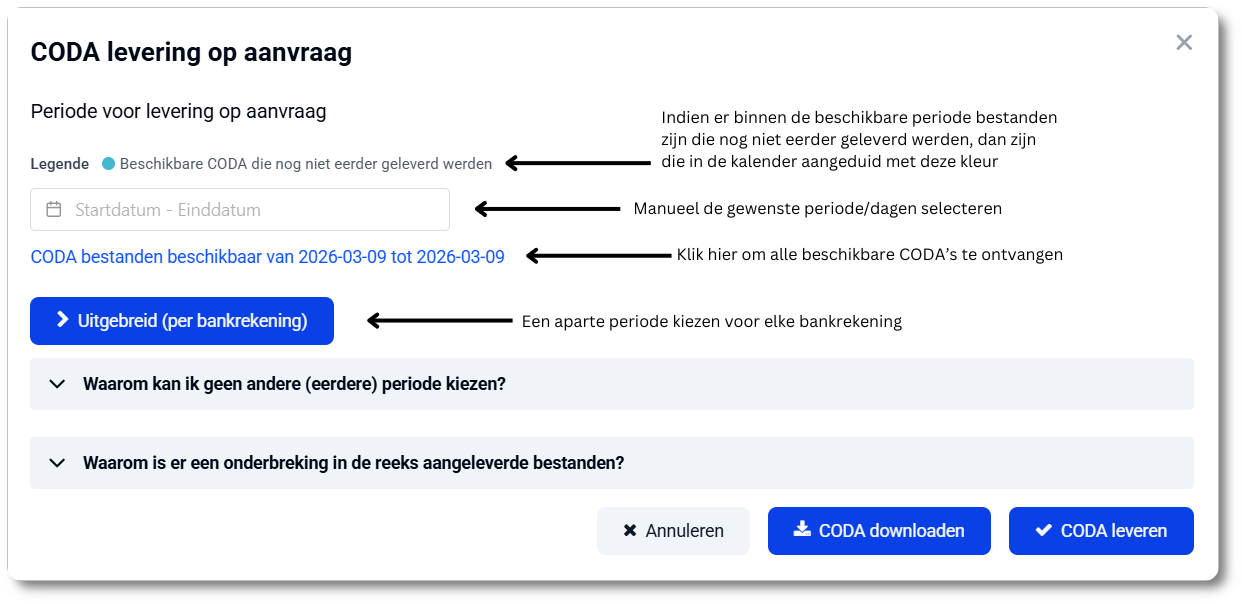
Task: Click the chevron before the eerdere periode question
Action: click(57, 383)
